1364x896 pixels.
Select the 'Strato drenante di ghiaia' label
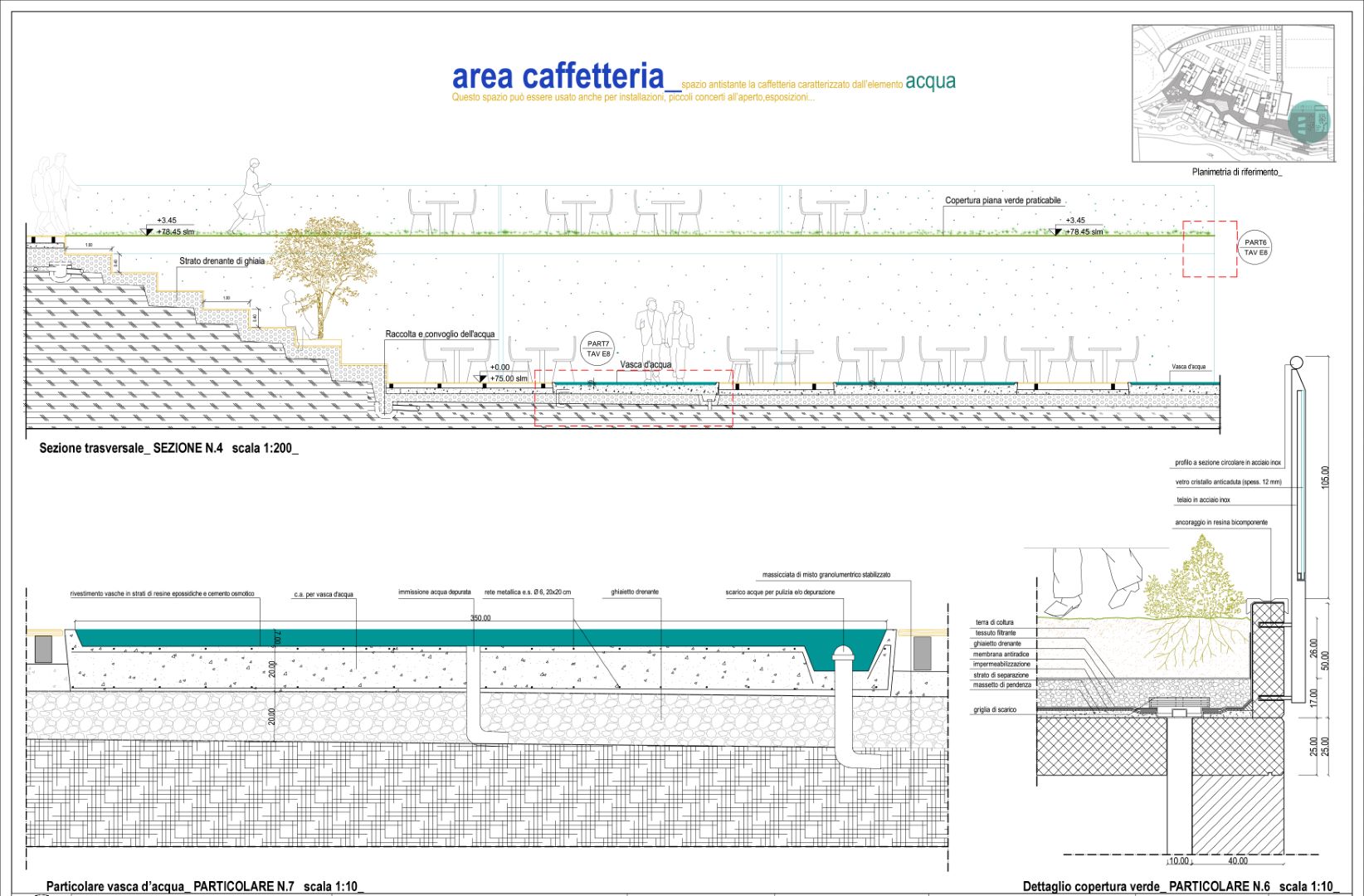pyautogui.click(x=222, y=261)
